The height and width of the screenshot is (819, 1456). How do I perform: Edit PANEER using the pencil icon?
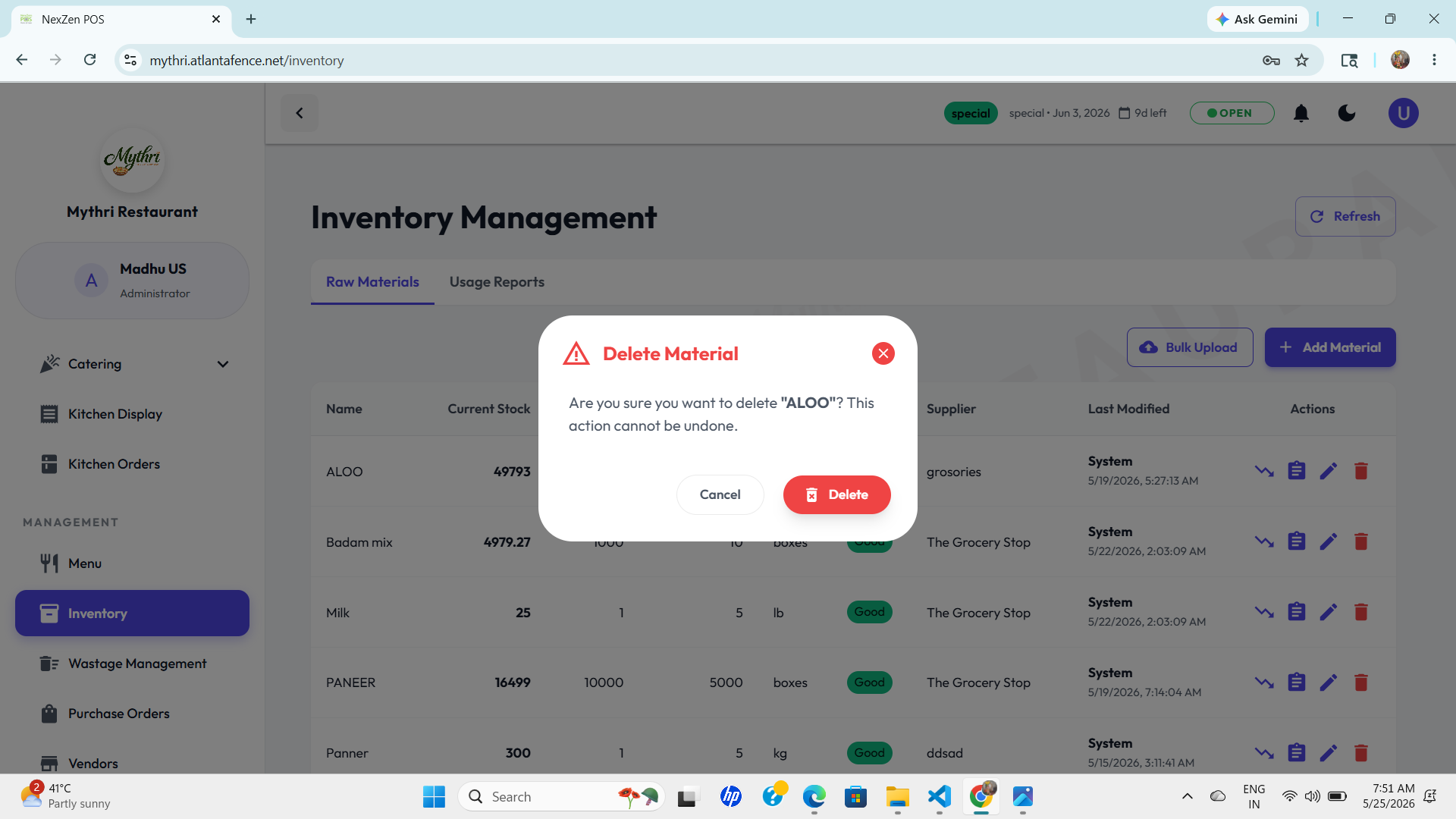1329,682
